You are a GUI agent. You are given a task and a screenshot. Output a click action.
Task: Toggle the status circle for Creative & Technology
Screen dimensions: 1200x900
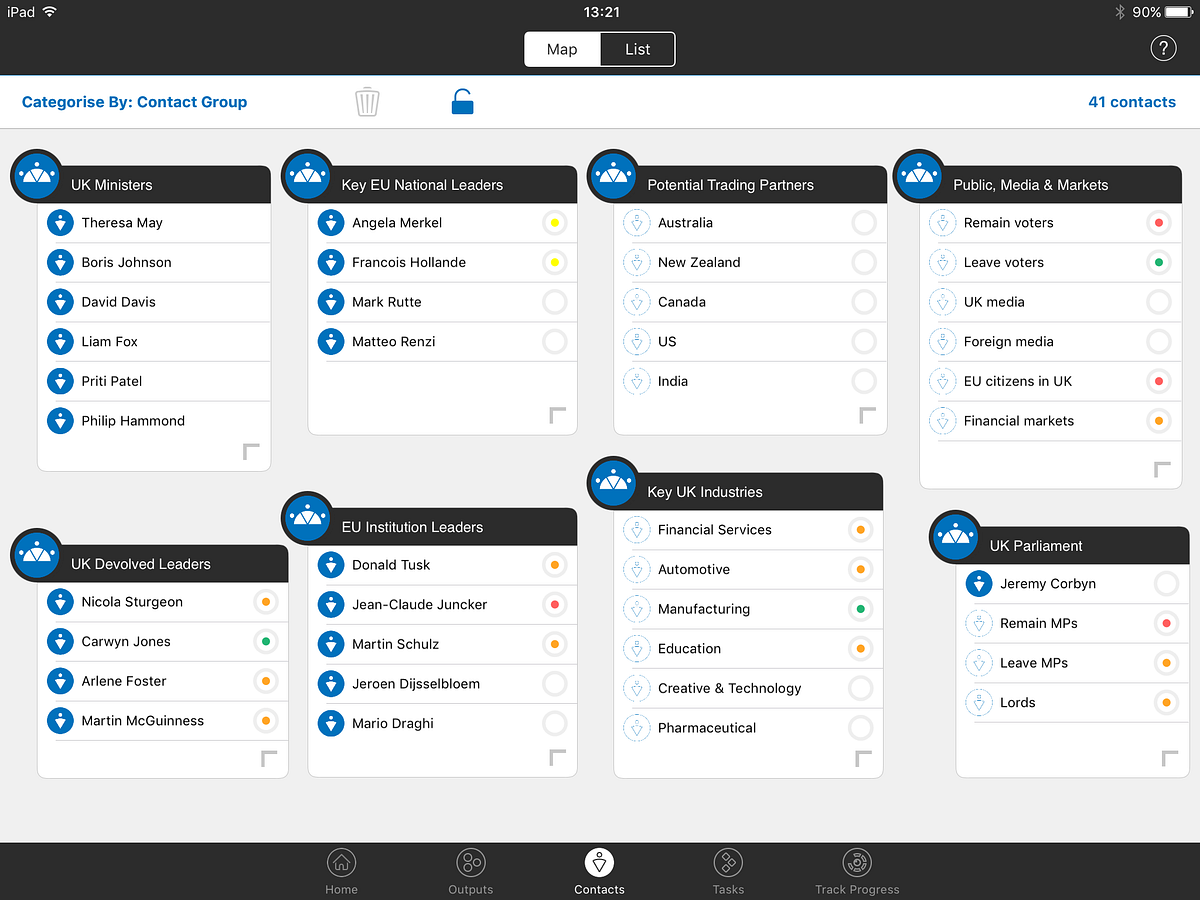coord(860,688)
